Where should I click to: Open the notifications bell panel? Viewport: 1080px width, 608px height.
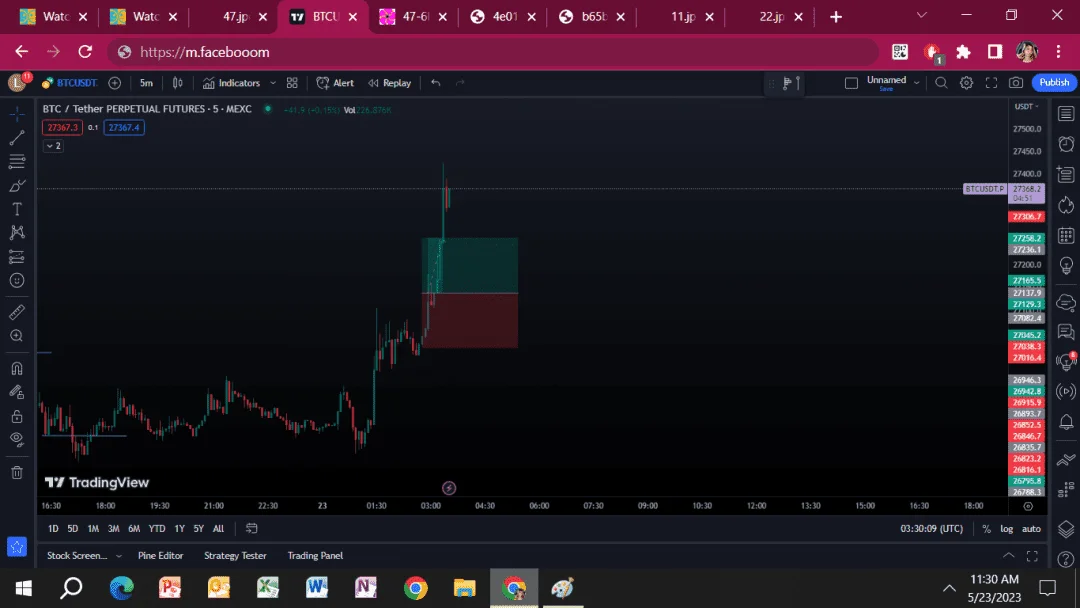pos(1066,422)
